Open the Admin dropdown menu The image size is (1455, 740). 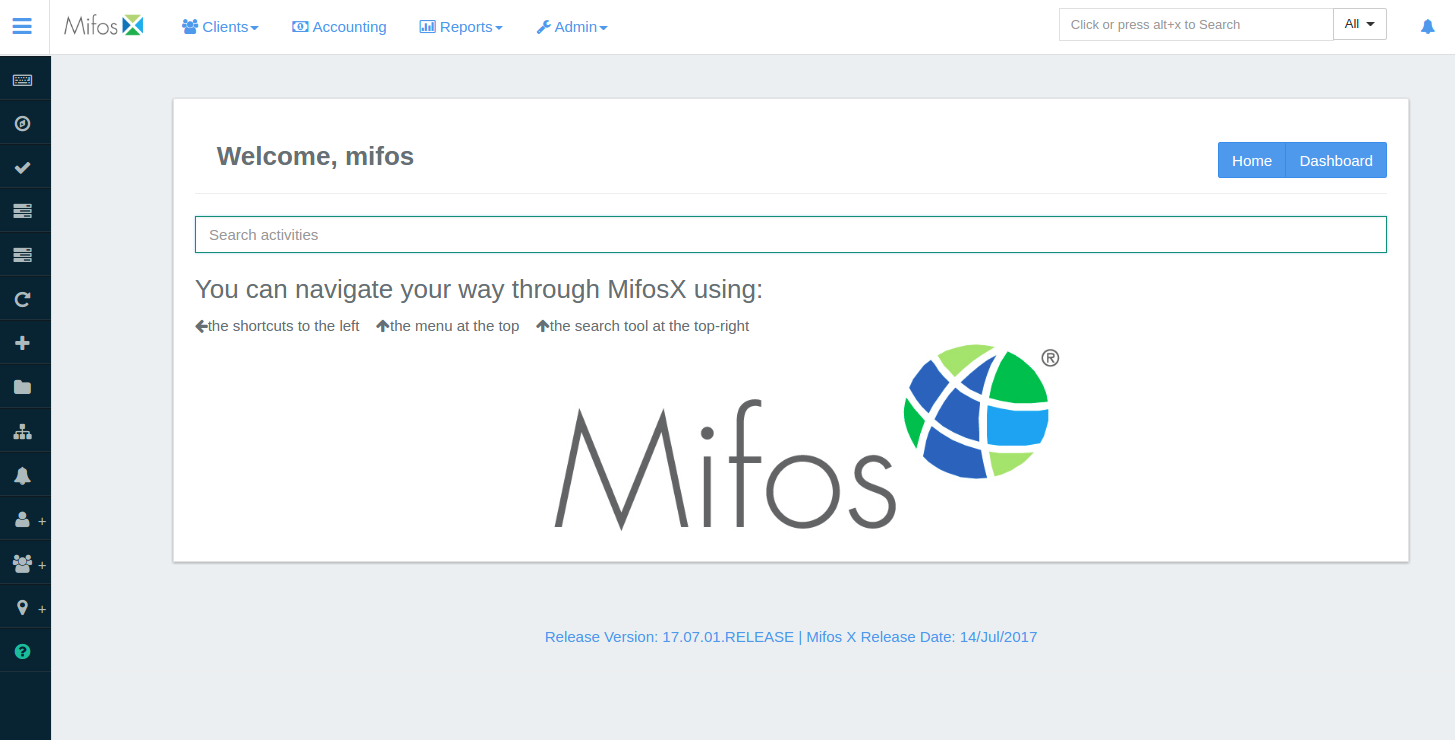(x=572, y=27)
